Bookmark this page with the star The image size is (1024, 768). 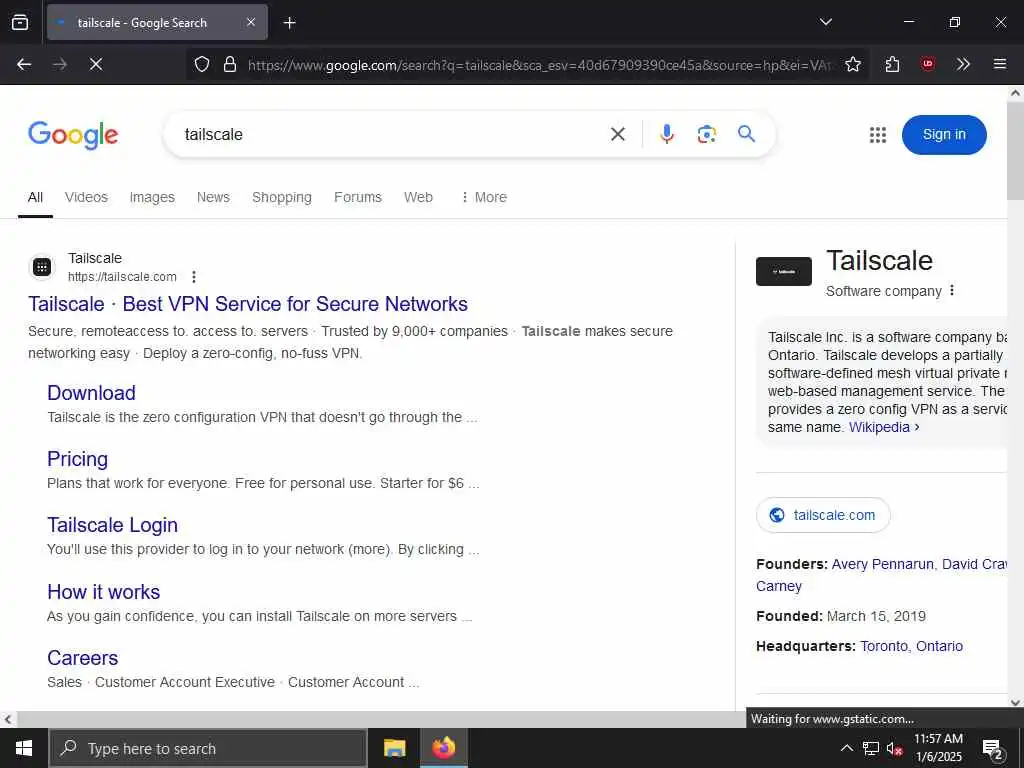click(853, 64)
